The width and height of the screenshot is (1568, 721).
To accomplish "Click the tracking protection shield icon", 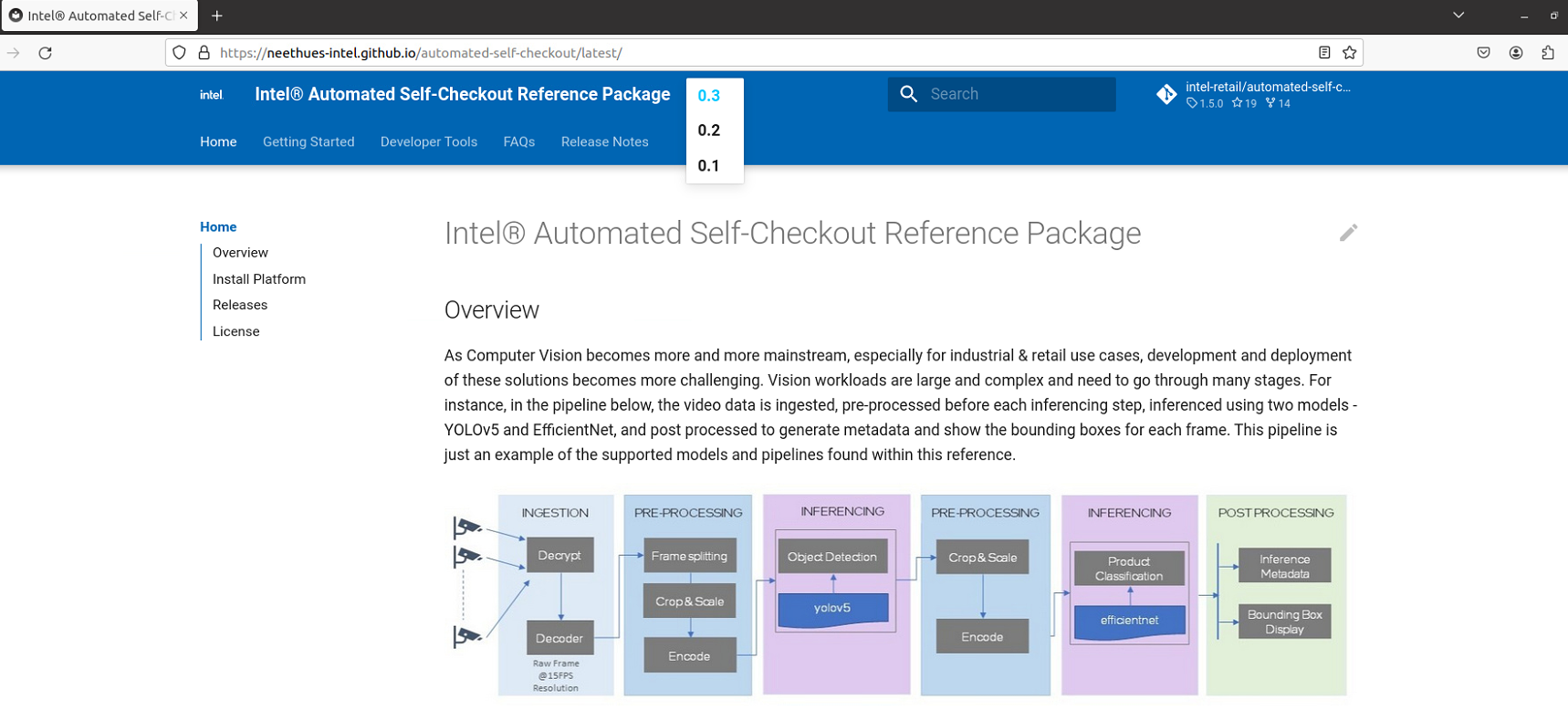I will 179,53.
